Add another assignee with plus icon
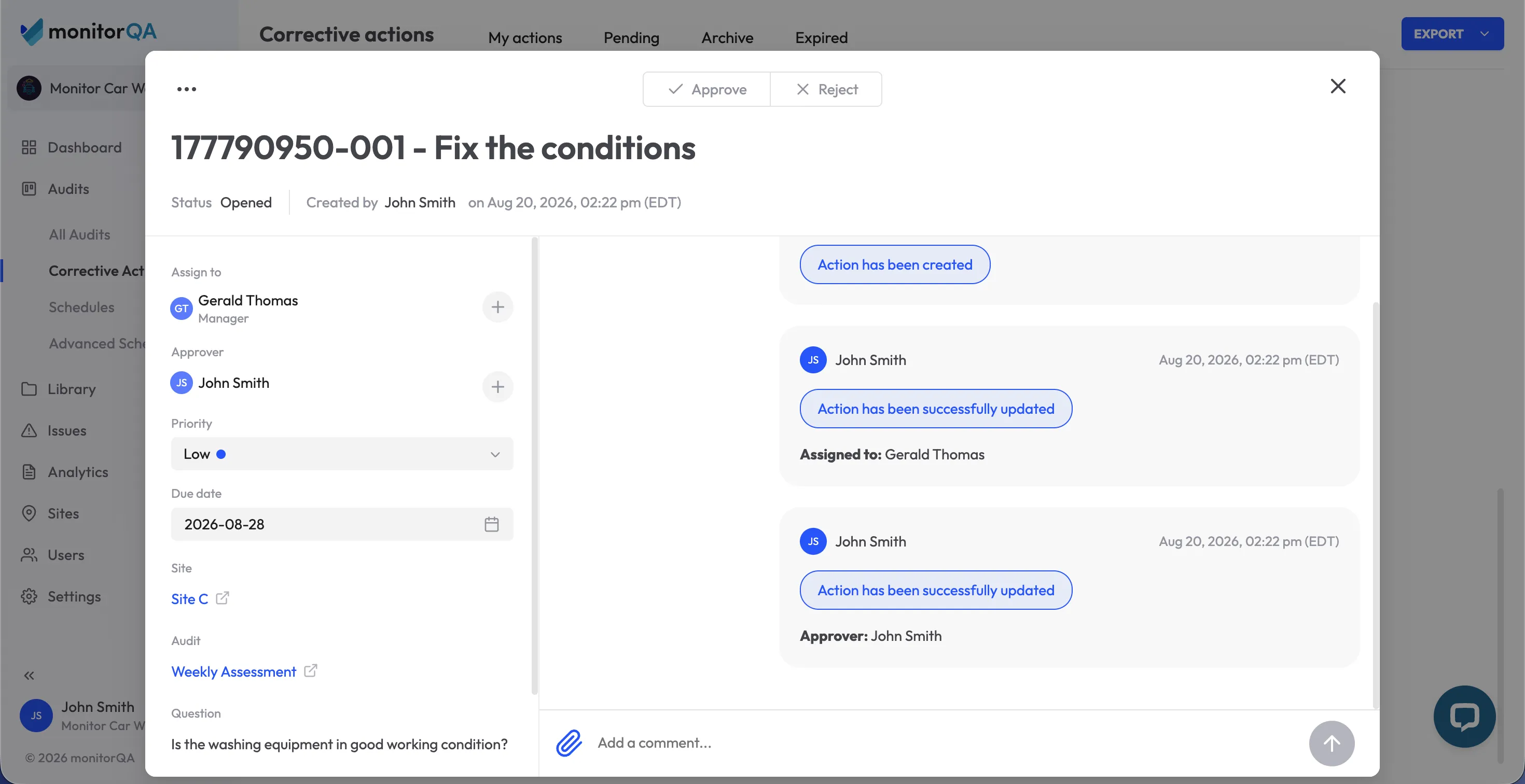1525x784 pixels. [498, 307]
